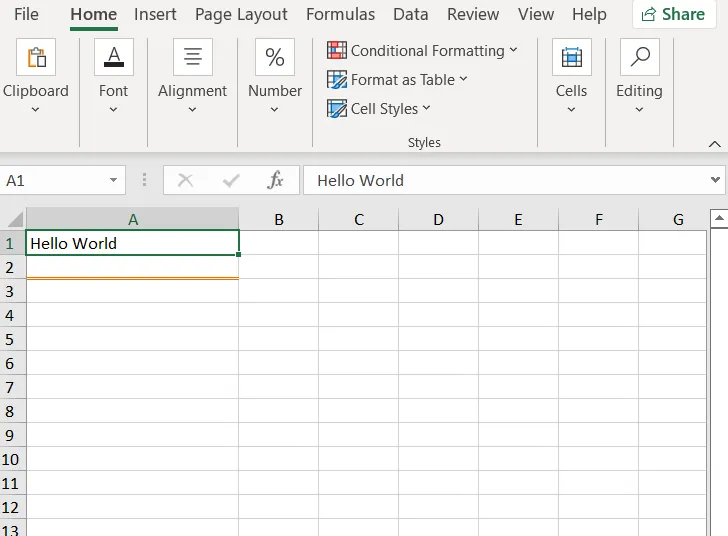Screen dimensions: 728x536
Task: Click the Share button
Action: (x=674, y=14)
